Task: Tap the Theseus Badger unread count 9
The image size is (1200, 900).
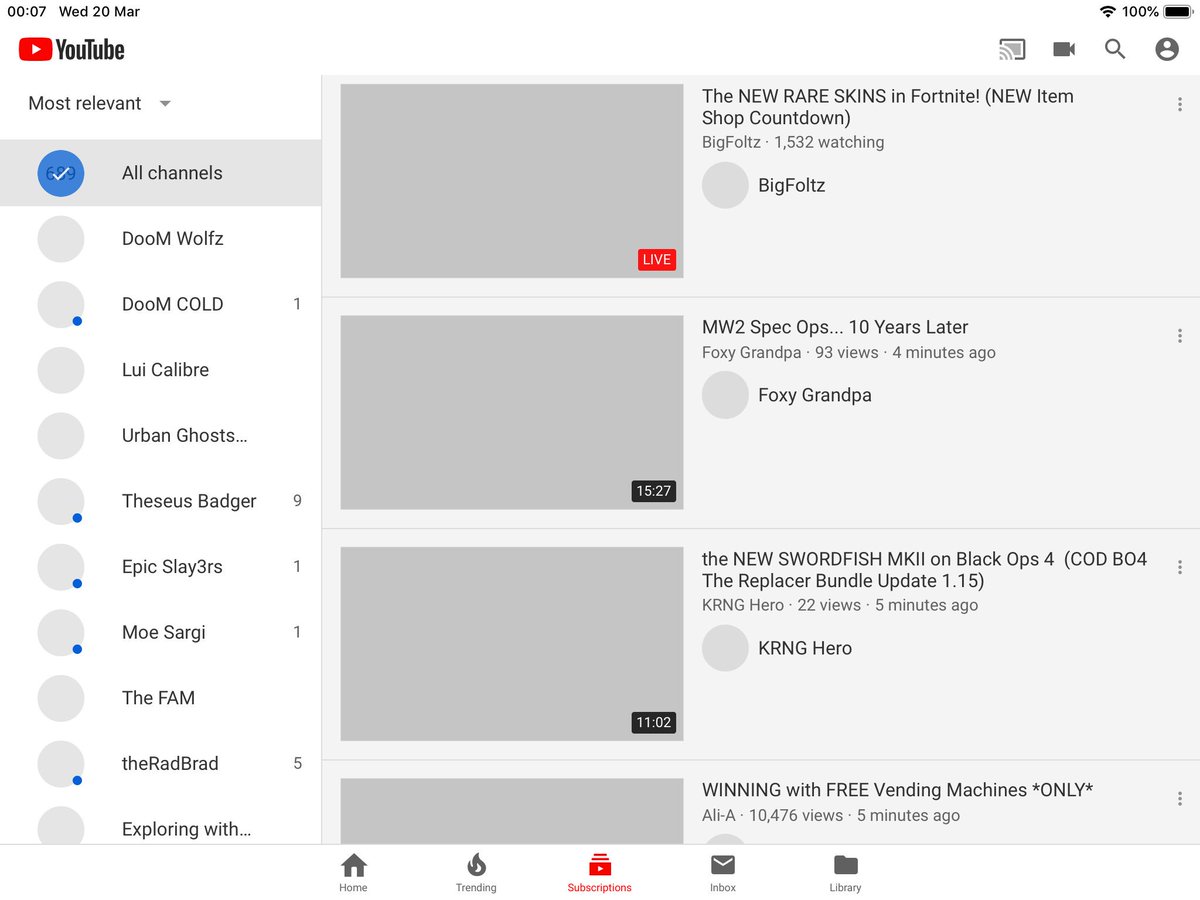Action: (297, 501)
